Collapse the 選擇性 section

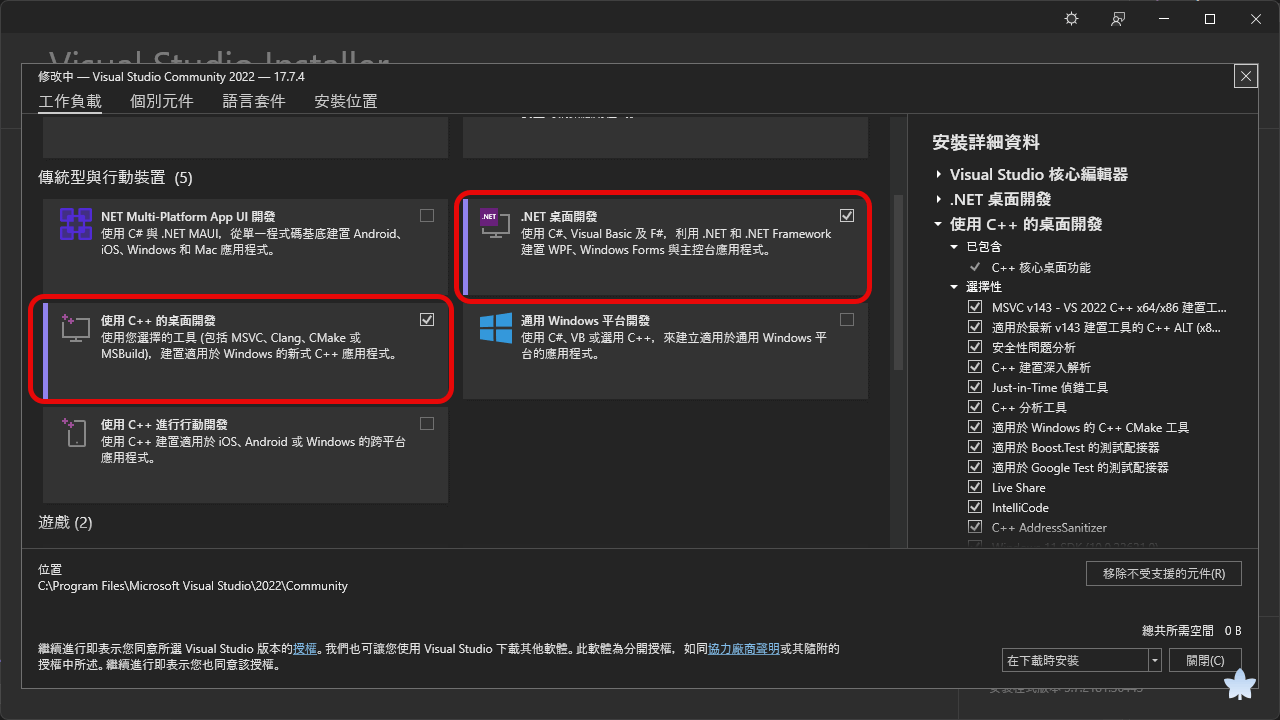coord(955,287)
